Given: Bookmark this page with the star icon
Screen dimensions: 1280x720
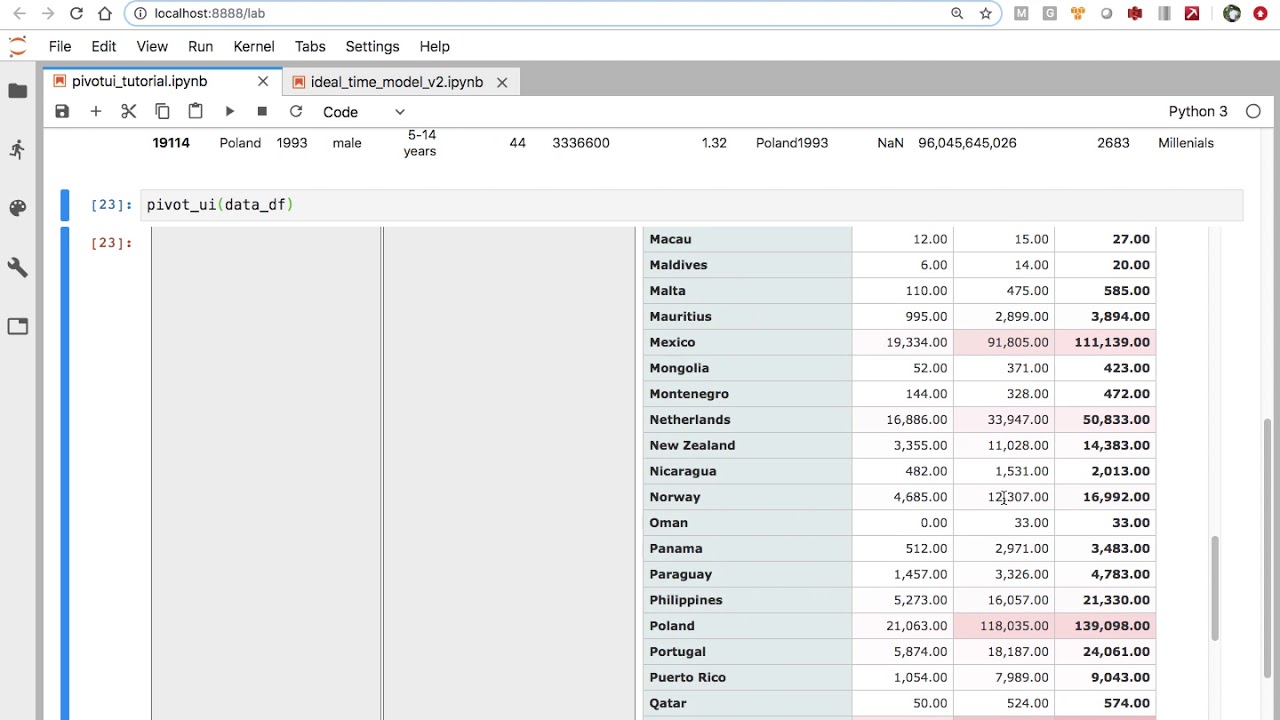Looking at the screenshot, I should [x=986, y=14].
